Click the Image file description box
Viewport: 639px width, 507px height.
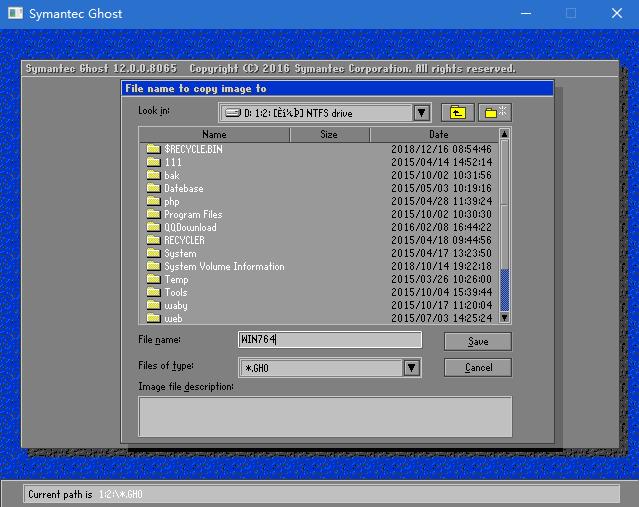tap(325, 417)
